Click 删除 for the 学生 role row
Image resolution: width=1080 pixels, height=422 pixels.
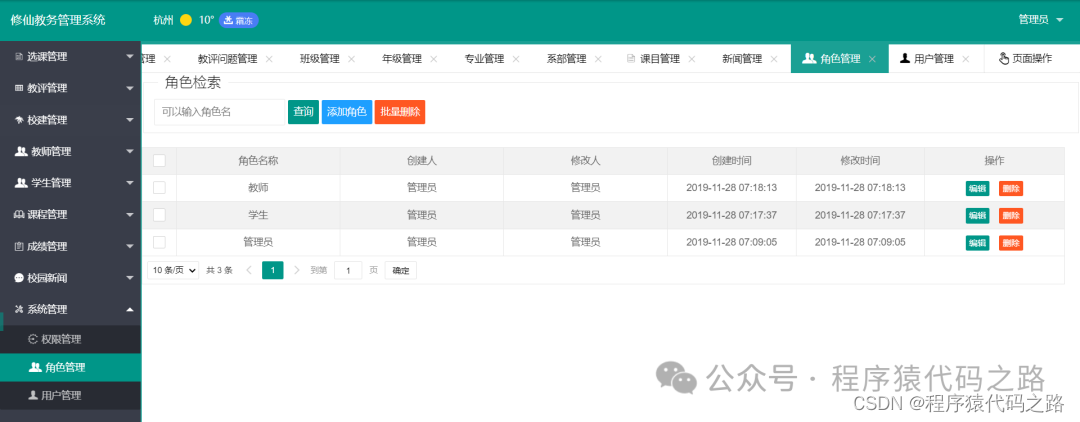[1010, 215]
